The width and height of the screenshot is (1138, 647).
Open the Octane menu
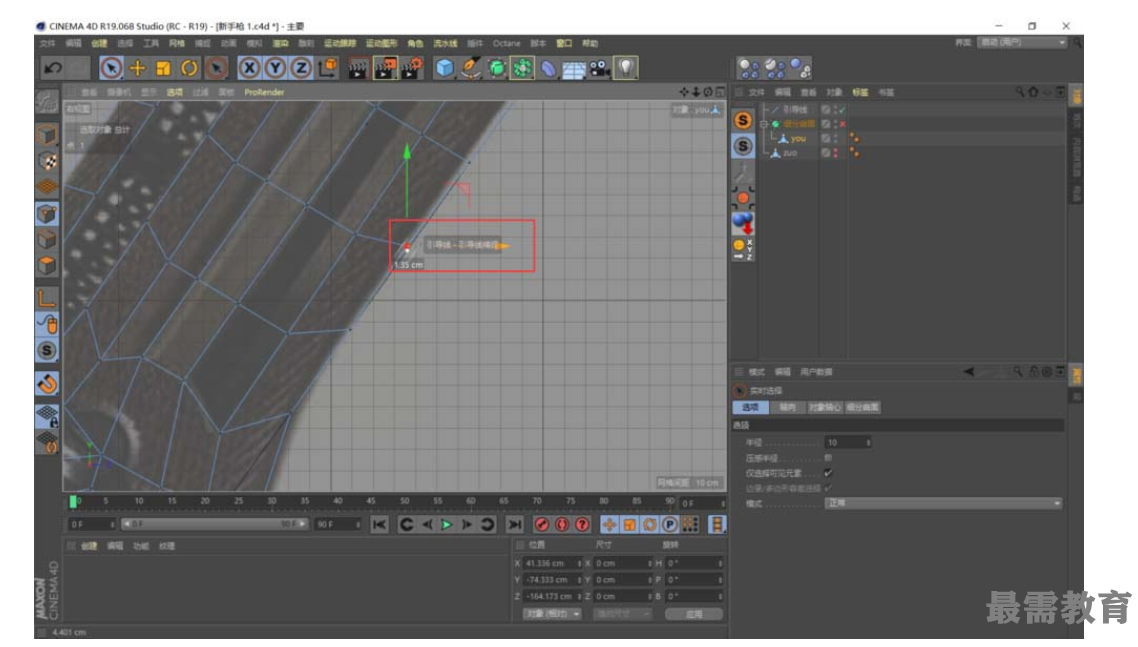click(507, 44)
